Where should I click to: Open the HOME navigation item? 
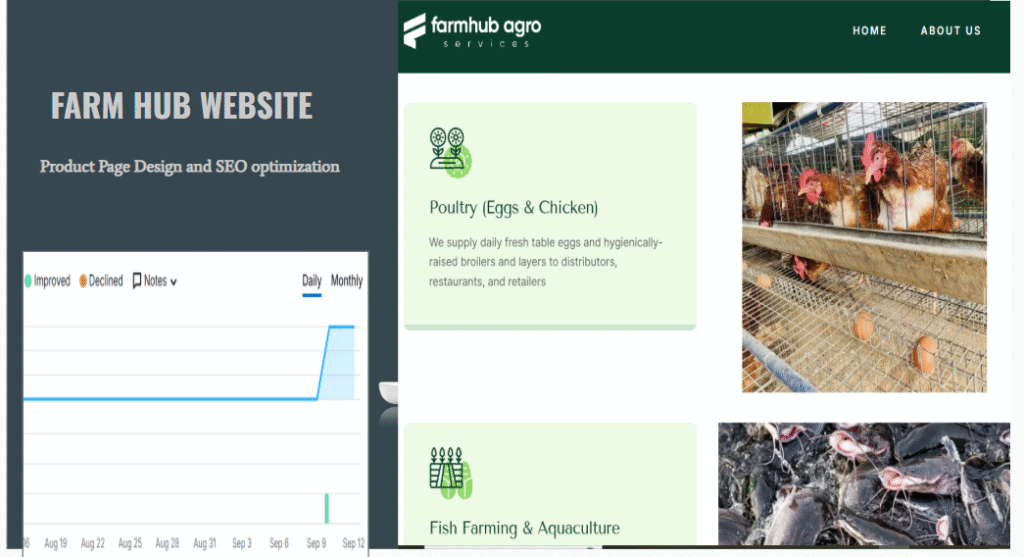869,31
